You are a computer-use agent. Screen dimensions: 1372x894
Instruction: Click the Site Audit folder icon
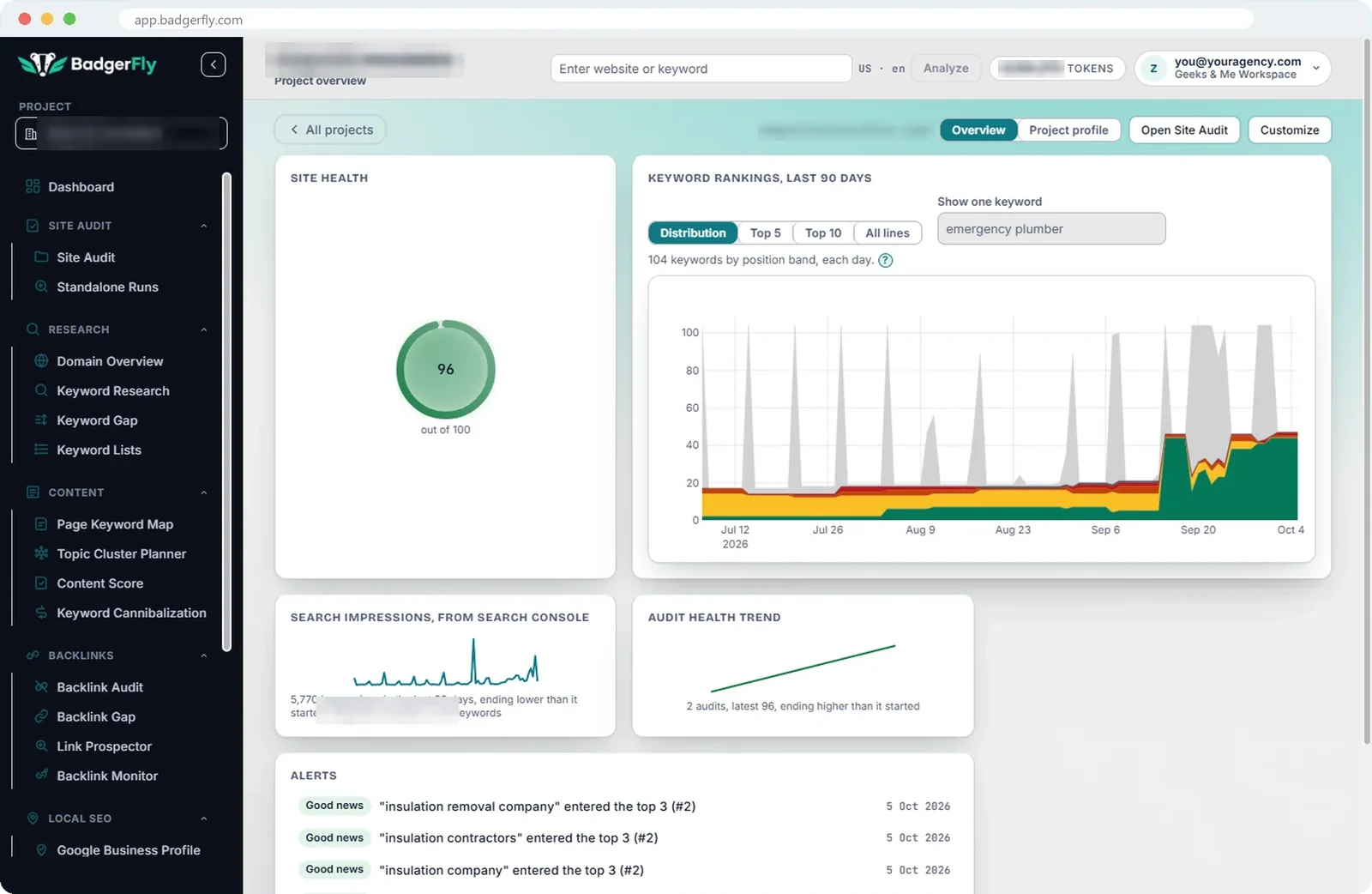coord(41,257)
